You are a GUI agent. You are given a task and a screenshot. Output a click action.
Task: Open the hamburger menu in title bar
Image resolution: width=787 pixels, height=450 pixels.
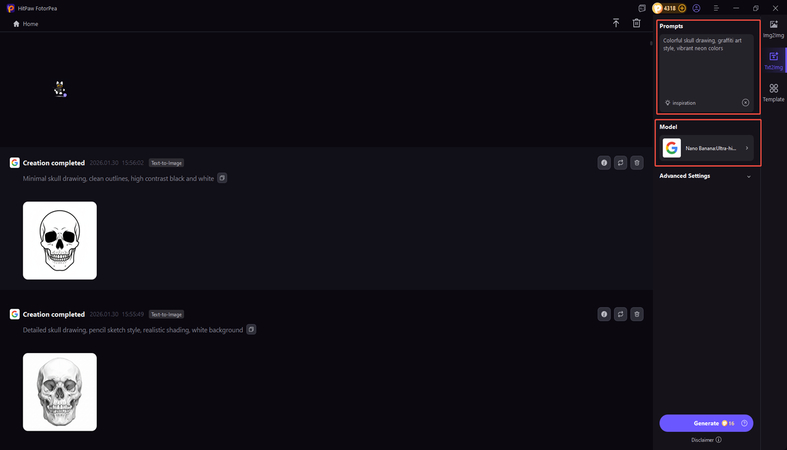pyautogui.click(x=716, y=8)
